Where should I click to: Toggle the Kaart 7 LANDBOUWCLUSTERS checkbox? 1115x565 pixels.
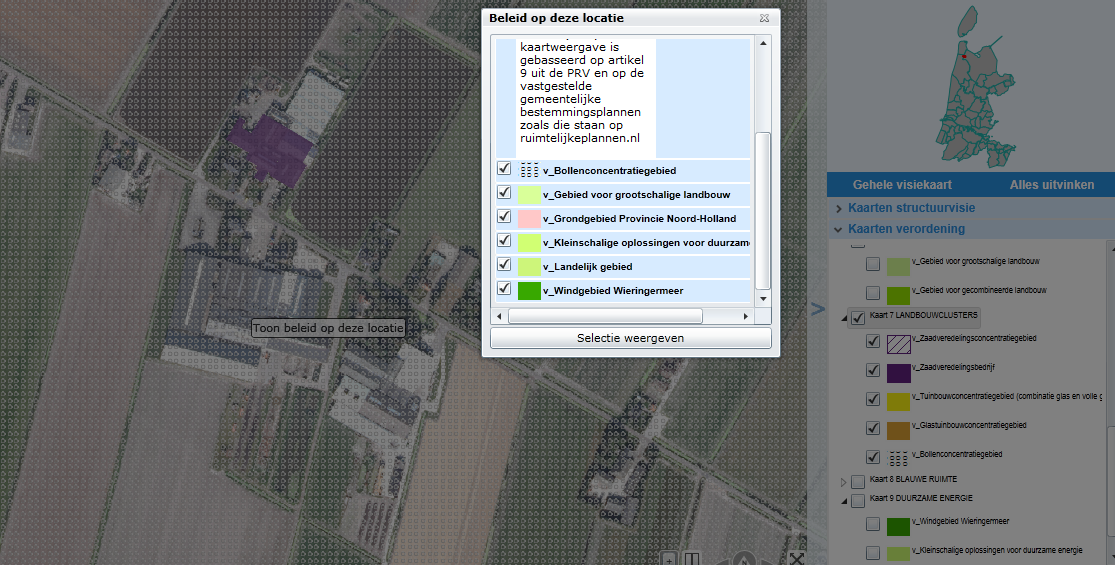[858, 318]
